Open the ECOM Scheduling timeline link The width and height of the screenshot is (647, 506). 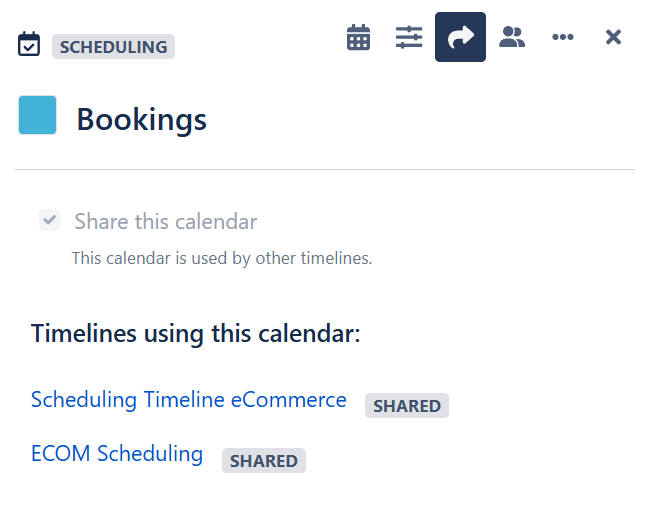pyautogui.click(x=117, y=454)
